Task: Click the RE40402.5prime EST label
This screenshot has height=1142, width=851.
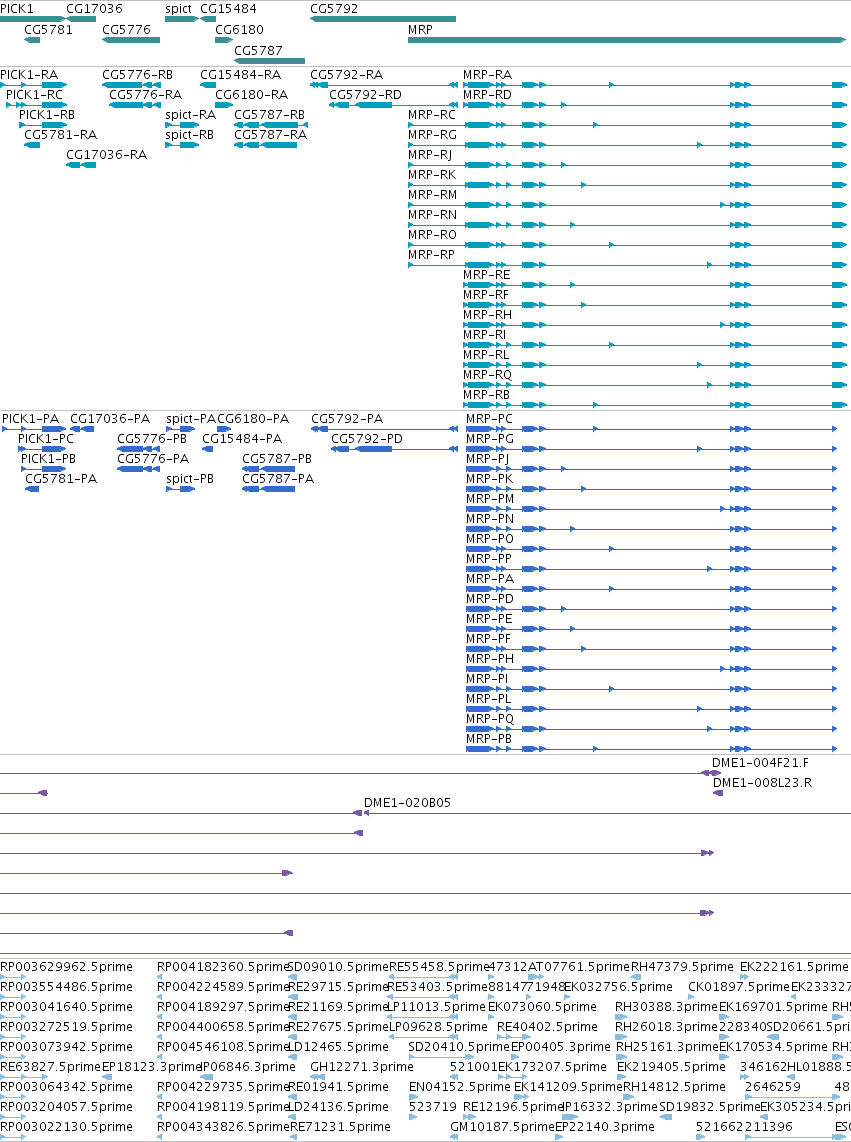Action: pos(547,1027)
